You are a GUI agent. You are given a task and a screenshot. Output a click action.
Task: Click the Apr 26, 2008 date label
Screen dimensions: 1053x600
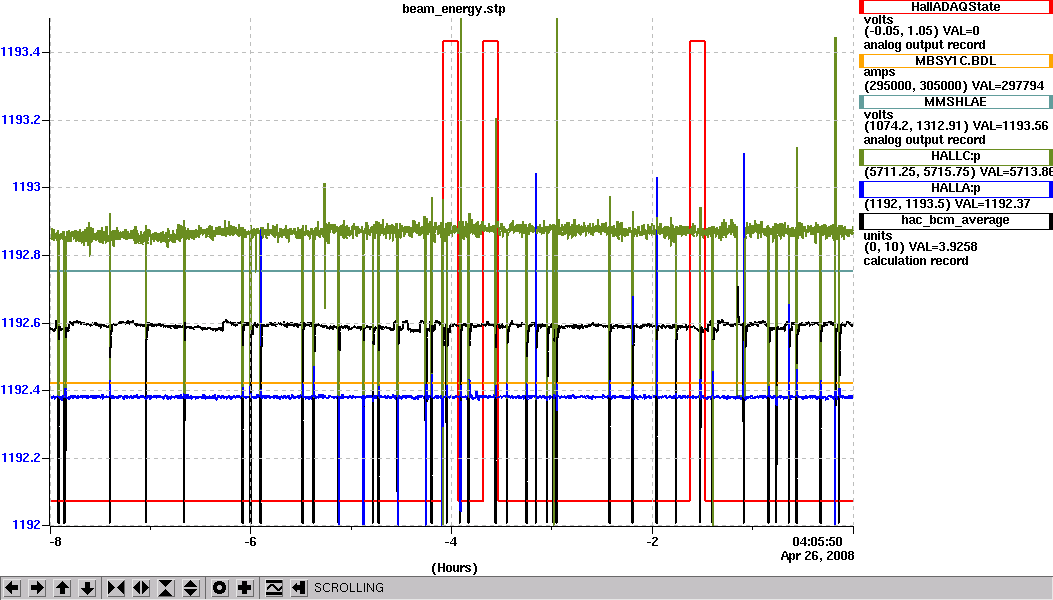[x=817, y=556]
